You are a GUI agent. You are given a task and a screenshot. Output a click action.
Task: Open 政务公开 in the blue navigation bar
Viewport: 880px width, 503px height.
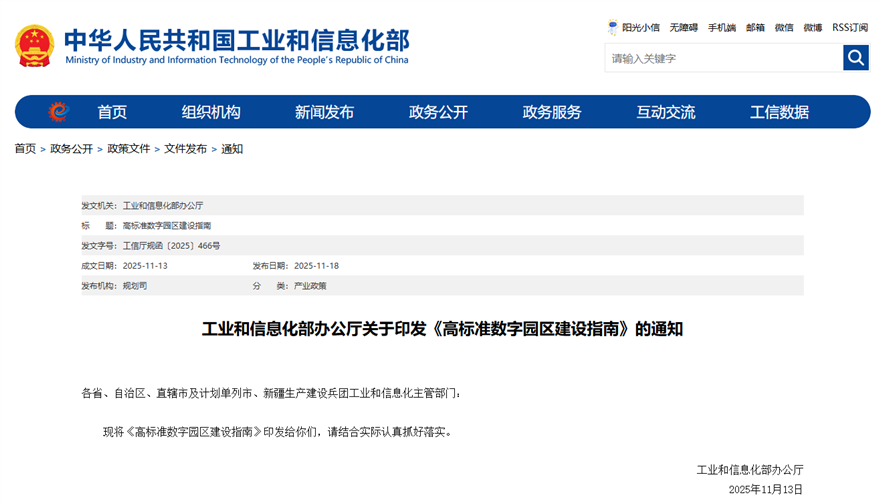438,112
